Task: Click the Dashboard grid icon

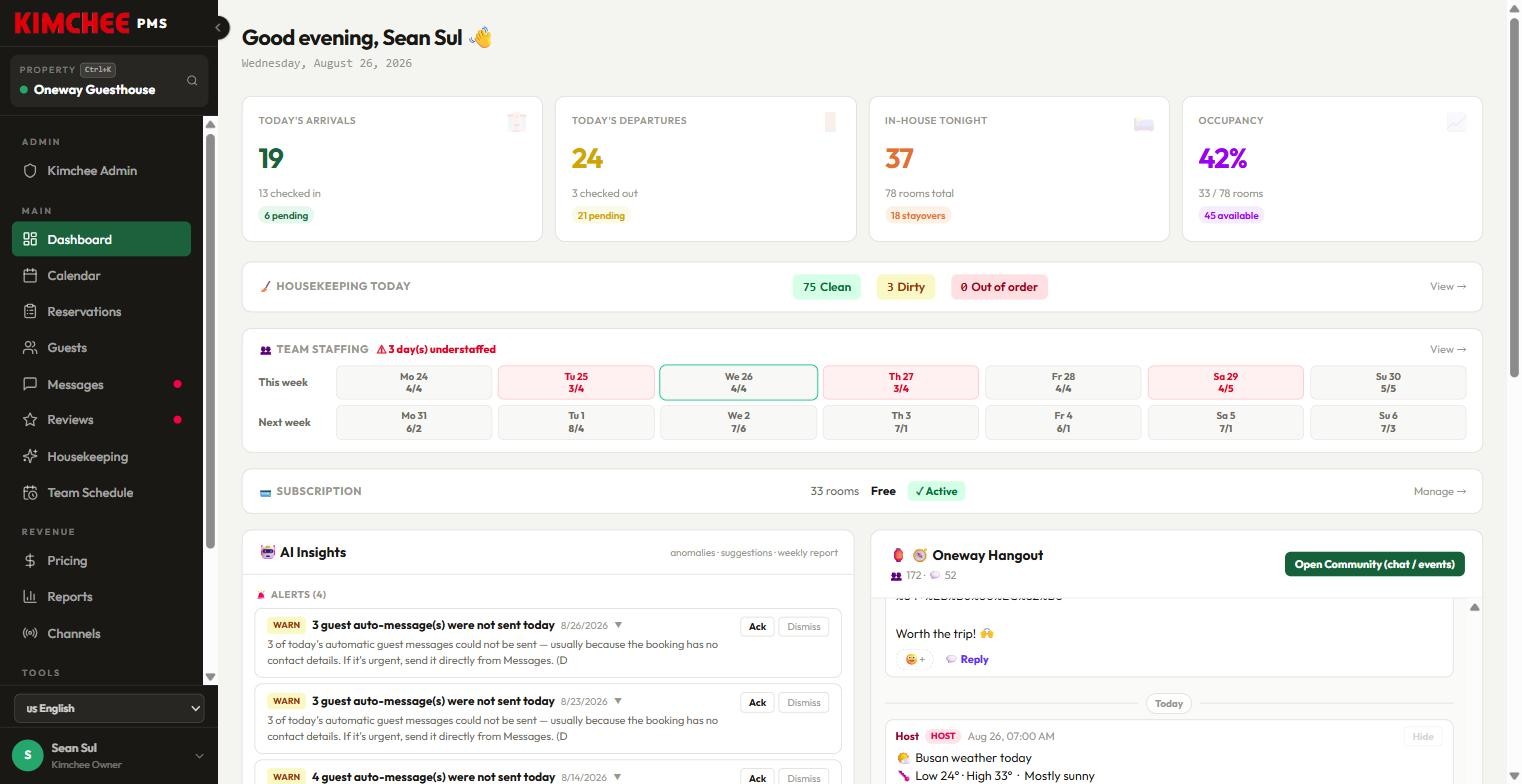Action: point(30,240)
